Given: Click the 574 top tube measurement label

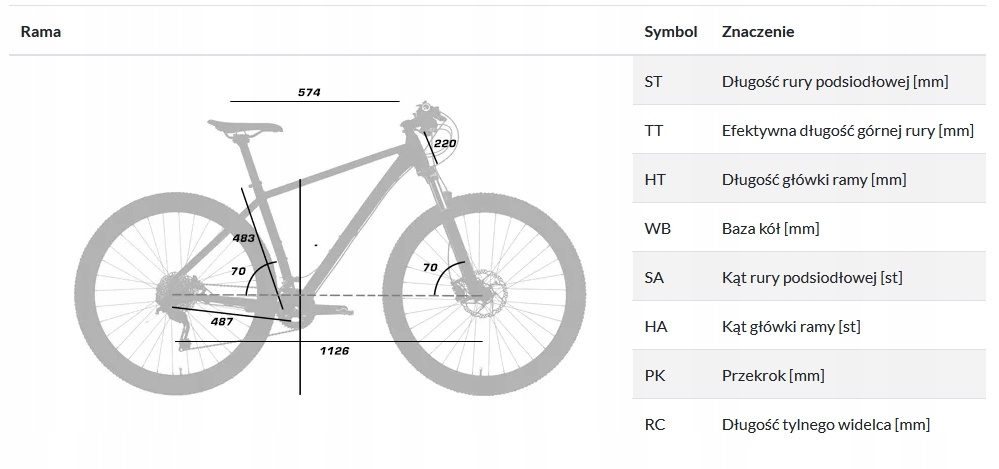Looking at the screenshot, I should pyautogui.click(x=309, y=92).
